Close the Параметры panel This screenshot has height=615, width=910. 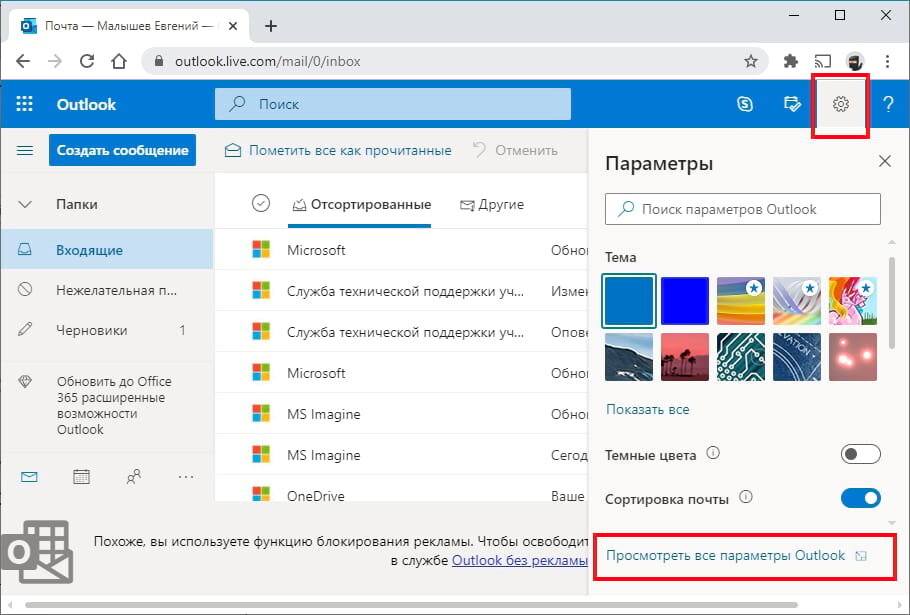[884, 161]
